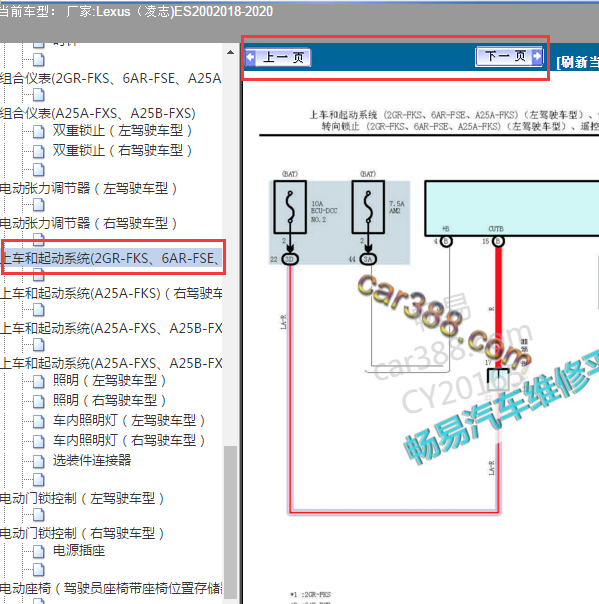Open 电动张力调节器（右驾驶车型） entry
599x604 pixels.
(89, 223)
